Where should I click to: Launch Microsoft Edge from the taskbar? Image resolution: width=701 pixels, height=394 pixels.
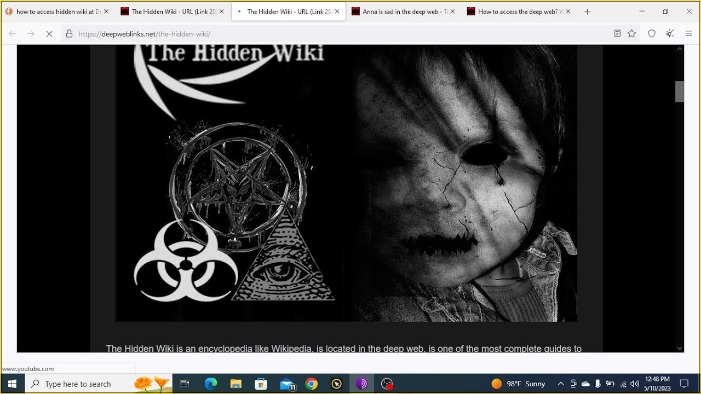211,384
